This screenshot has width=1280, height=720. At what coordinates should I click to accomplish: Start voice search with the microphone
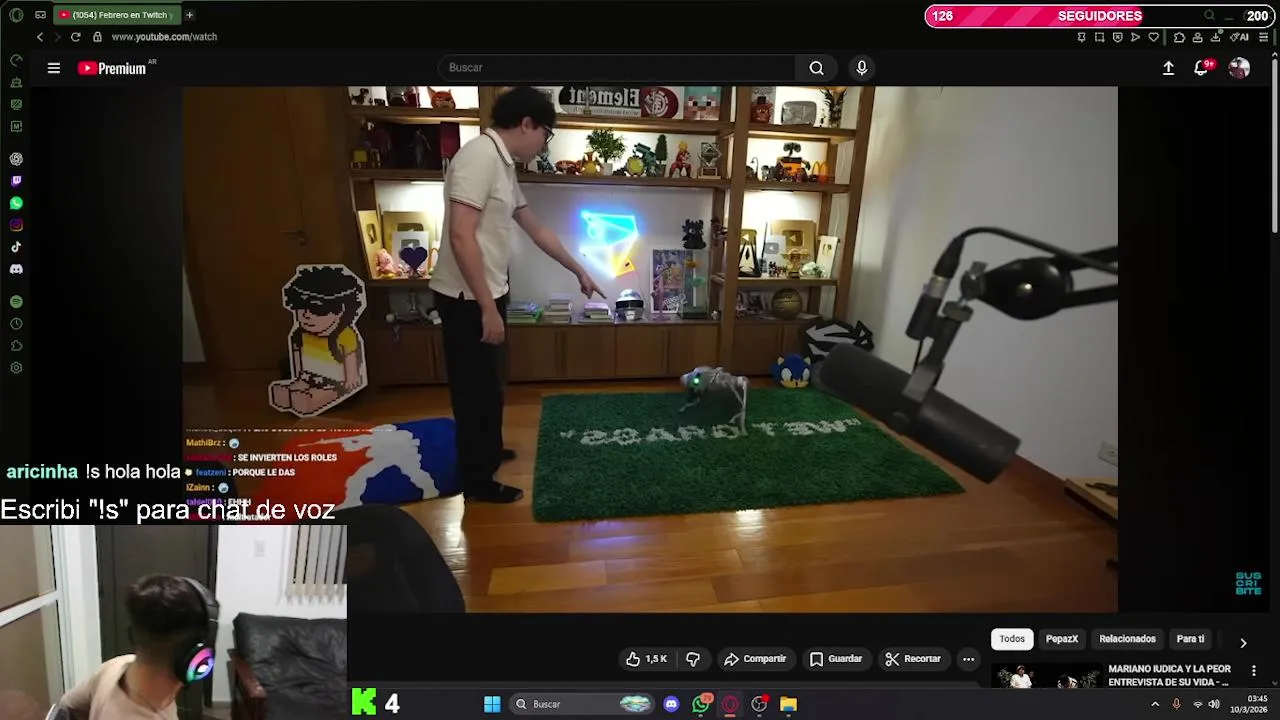(x=862, y=68)
